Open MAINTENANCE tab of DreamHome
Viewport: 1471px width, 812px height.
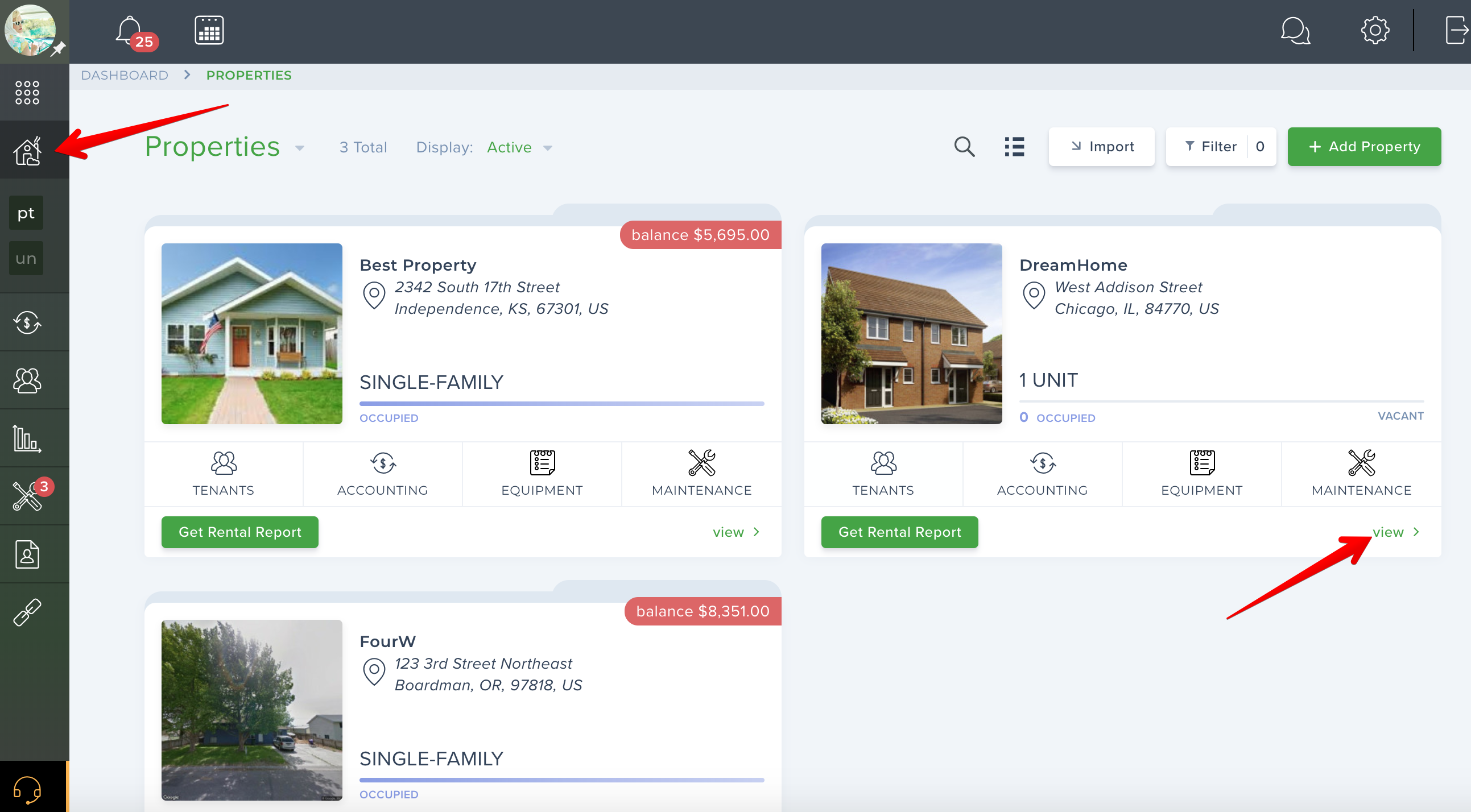click(x=1361, y=474)
